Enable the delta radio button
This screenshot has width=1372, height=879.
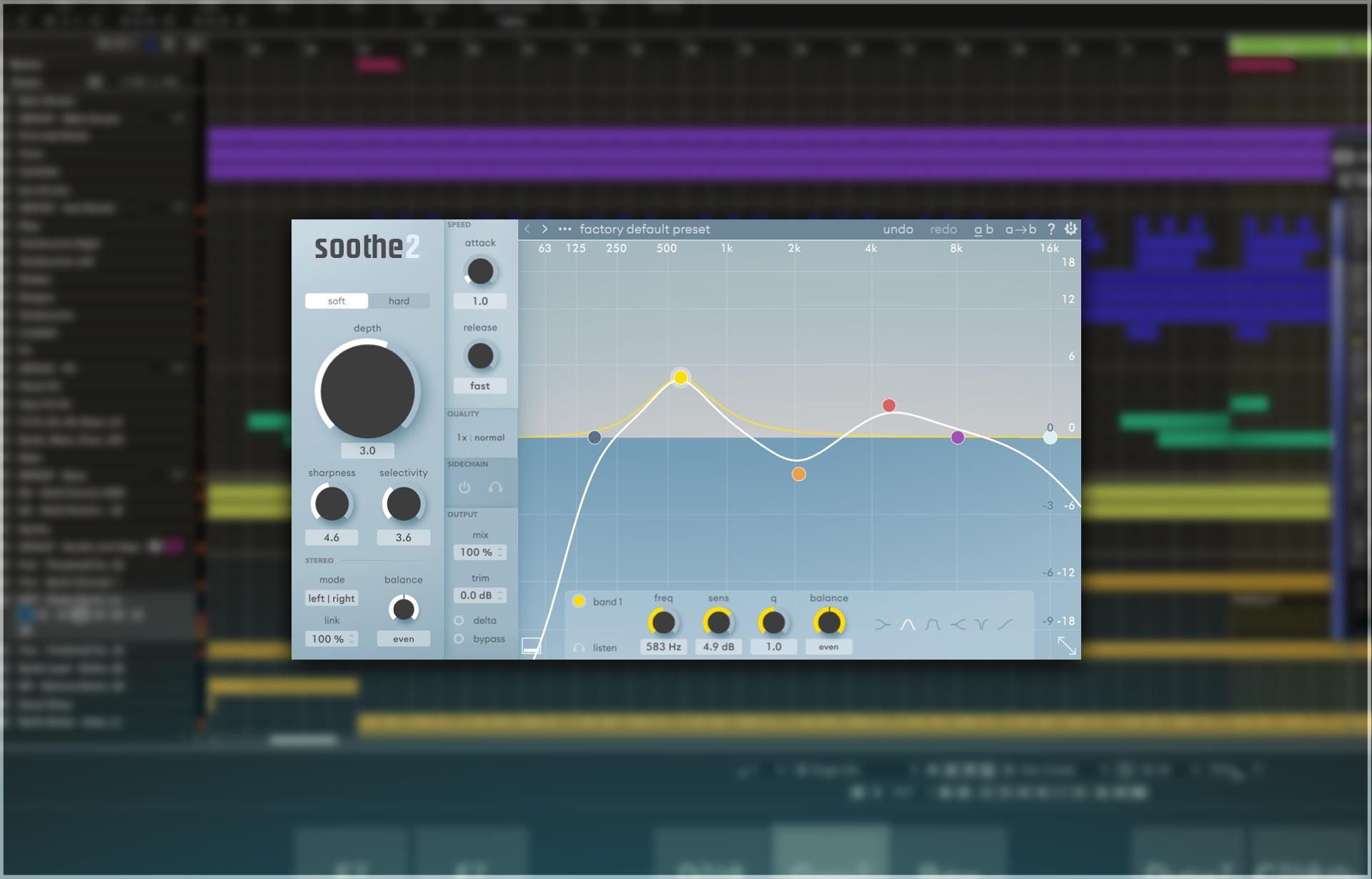(x=459, y=620)
